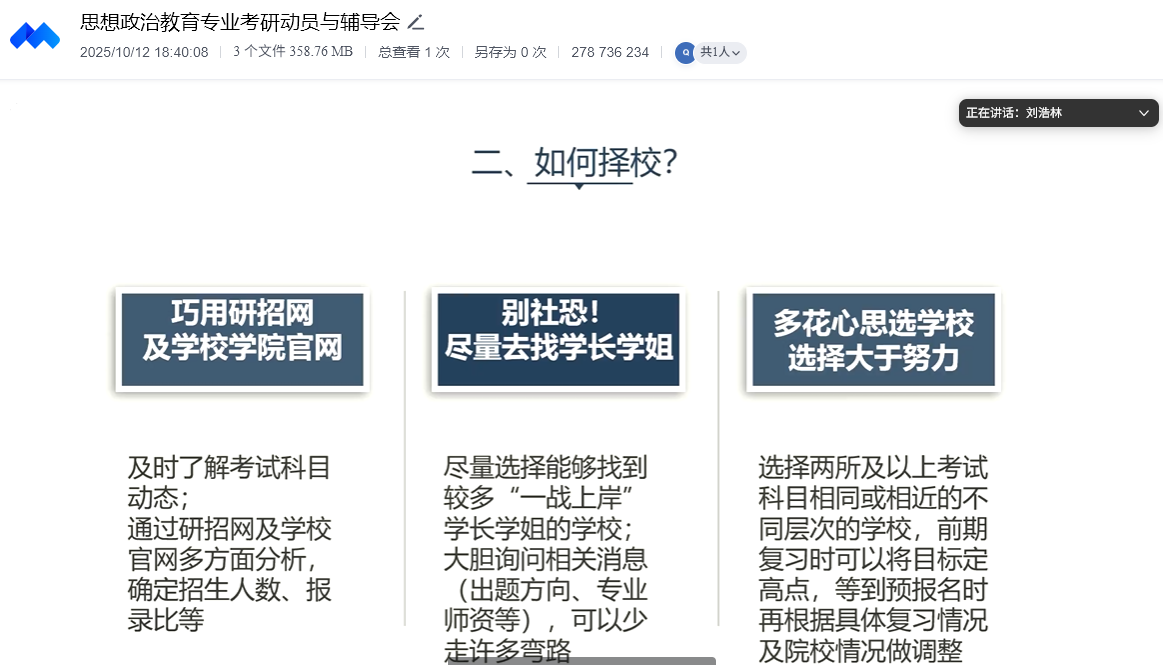The height and width of the screenshot is (665, 1163).
Task: Click the 别社恐！尽量去找学长学姐 box
Action: point(558,340)
